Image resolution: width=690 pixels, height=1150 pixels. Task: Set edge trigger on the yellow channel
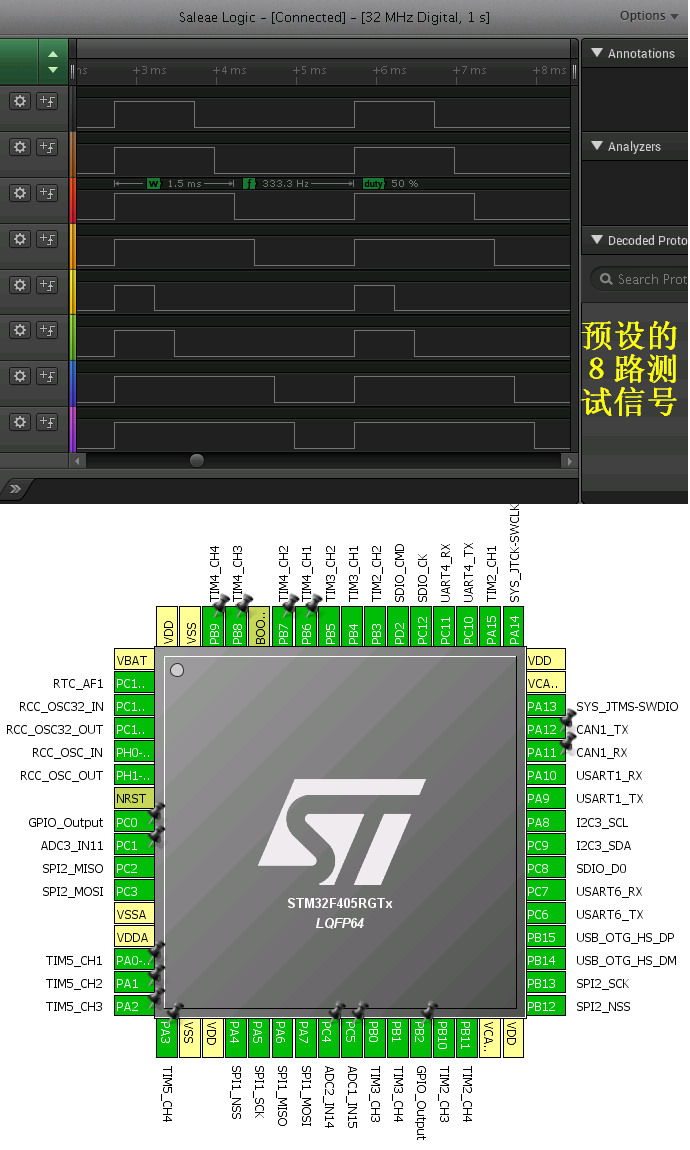(47, 285)
